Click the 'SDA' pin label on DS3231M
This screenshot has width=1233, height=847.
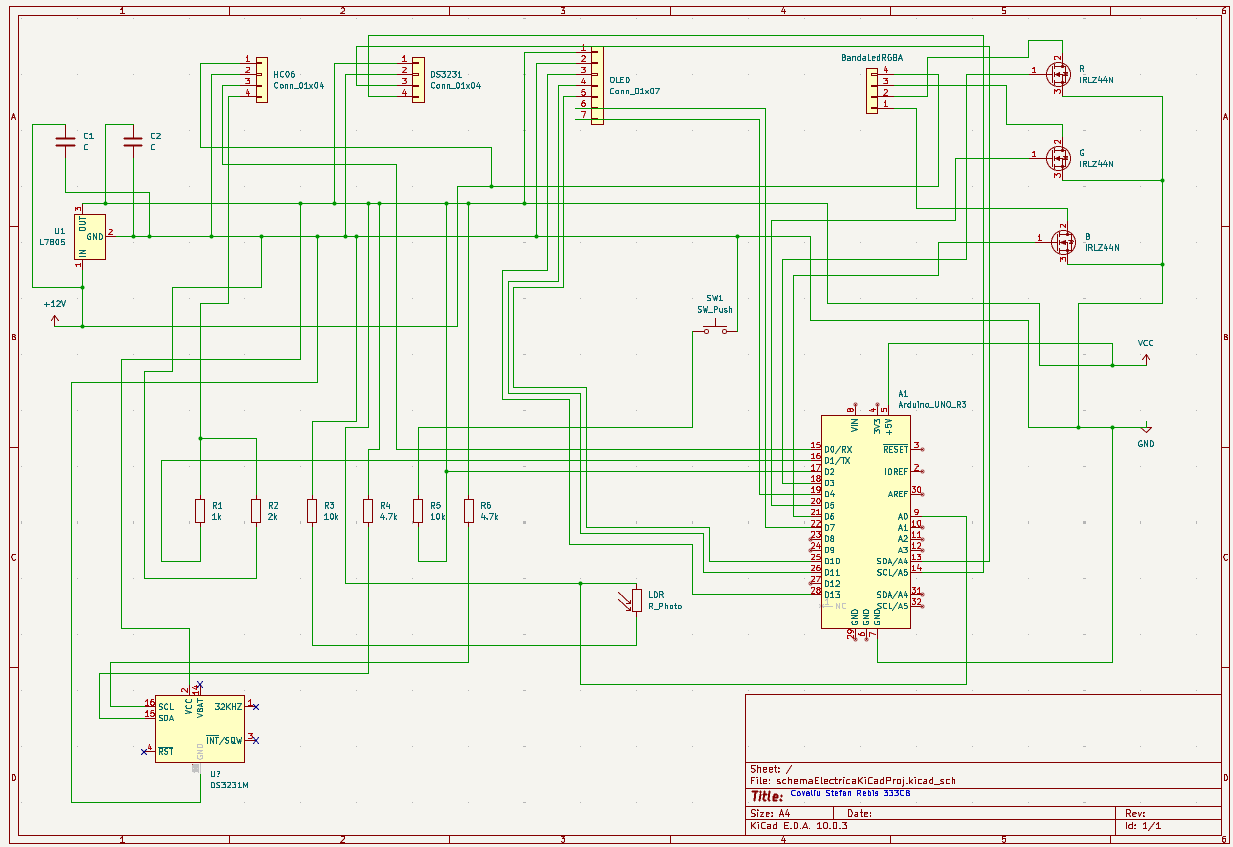point(166,718)
